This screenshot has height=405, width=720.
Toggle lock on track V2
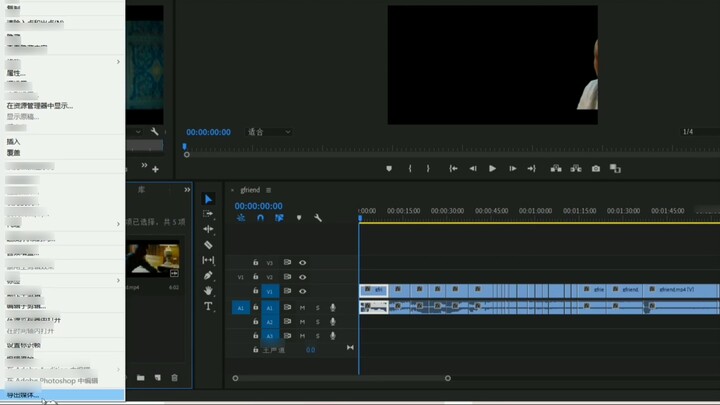click(x=256, y=277)
